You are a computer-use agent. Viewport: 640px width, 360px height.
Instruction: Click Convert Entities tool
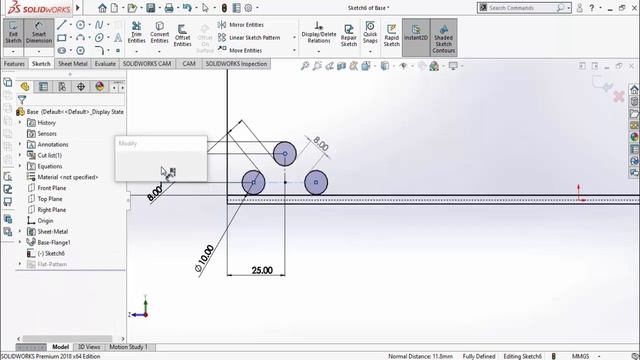[160, 33]
